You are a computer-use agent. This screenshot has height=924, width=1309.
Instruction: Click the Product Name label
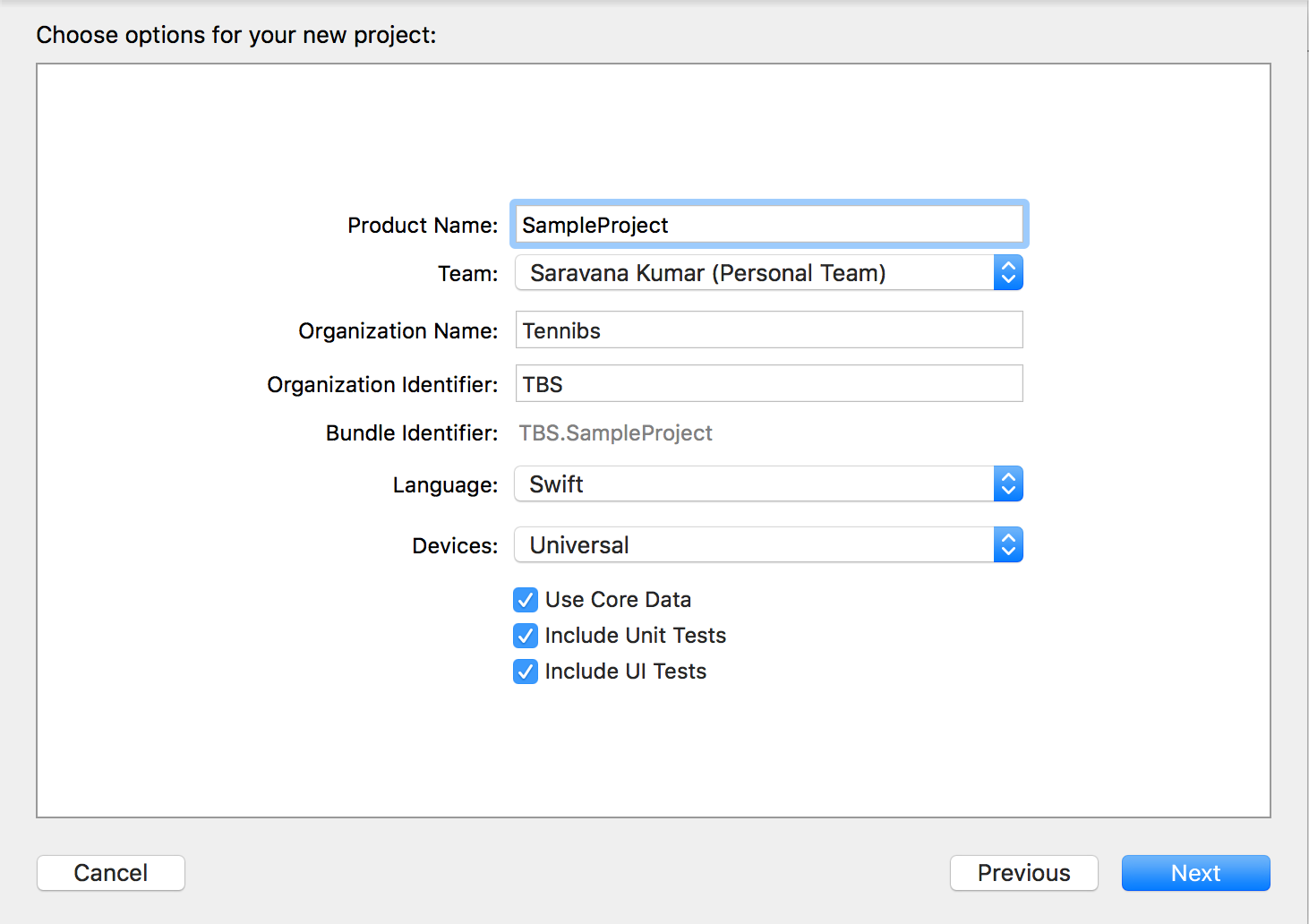423,226
